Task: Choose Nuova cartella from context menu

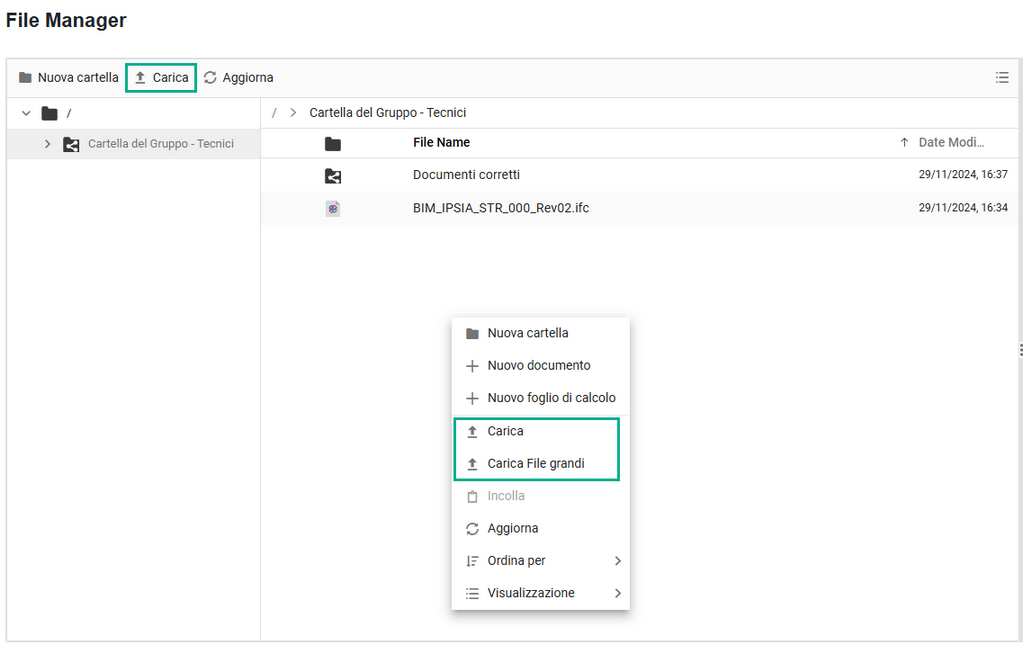Action: pyautogui.click(x=527, y=334)
